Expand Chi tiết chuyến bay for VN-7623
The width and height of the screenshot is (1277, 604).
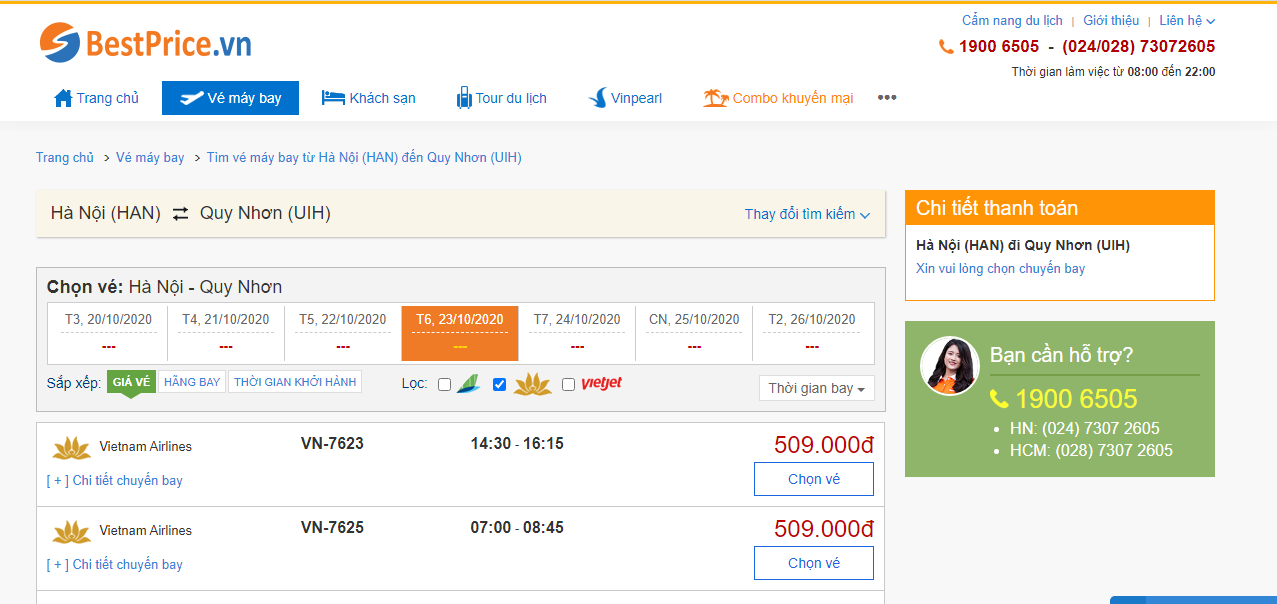115,480
